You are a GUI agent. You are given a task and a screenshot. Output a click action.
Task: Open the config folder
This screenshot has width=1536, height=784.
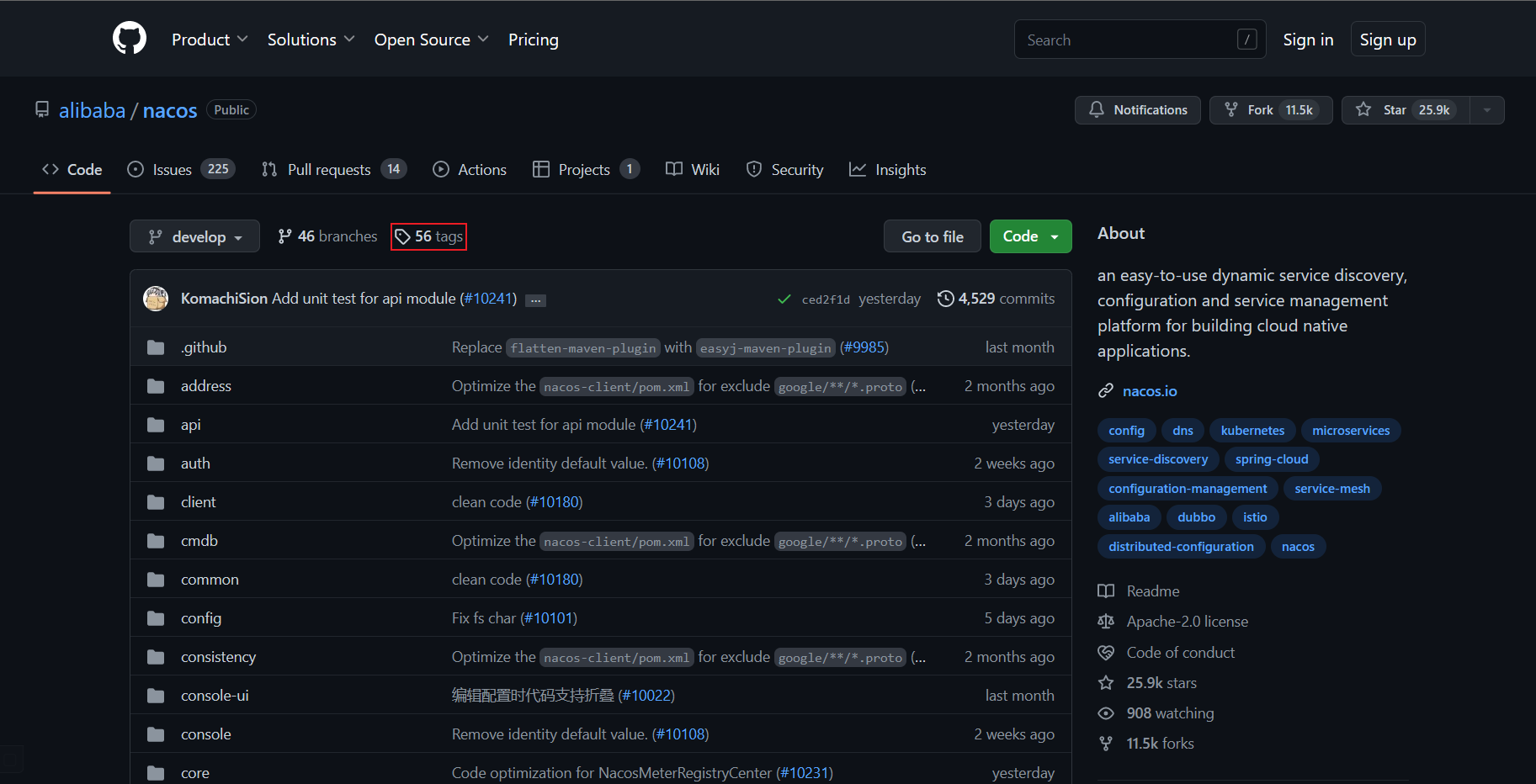[x=201, y=618]
